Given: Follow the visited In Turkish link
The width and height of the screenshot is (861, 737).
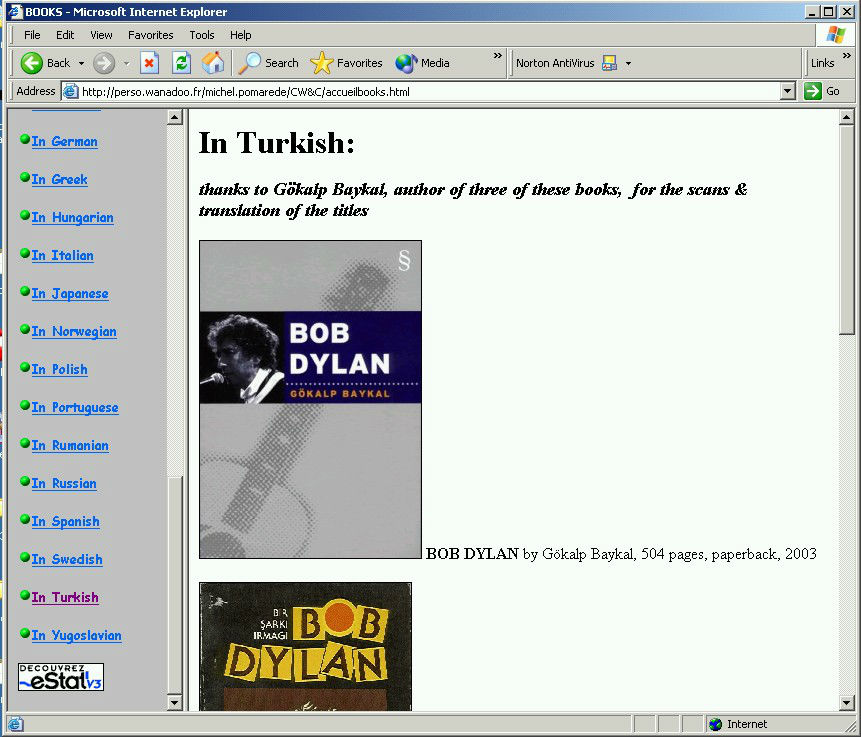Looking at the screenshot, I should click(65, 598).
